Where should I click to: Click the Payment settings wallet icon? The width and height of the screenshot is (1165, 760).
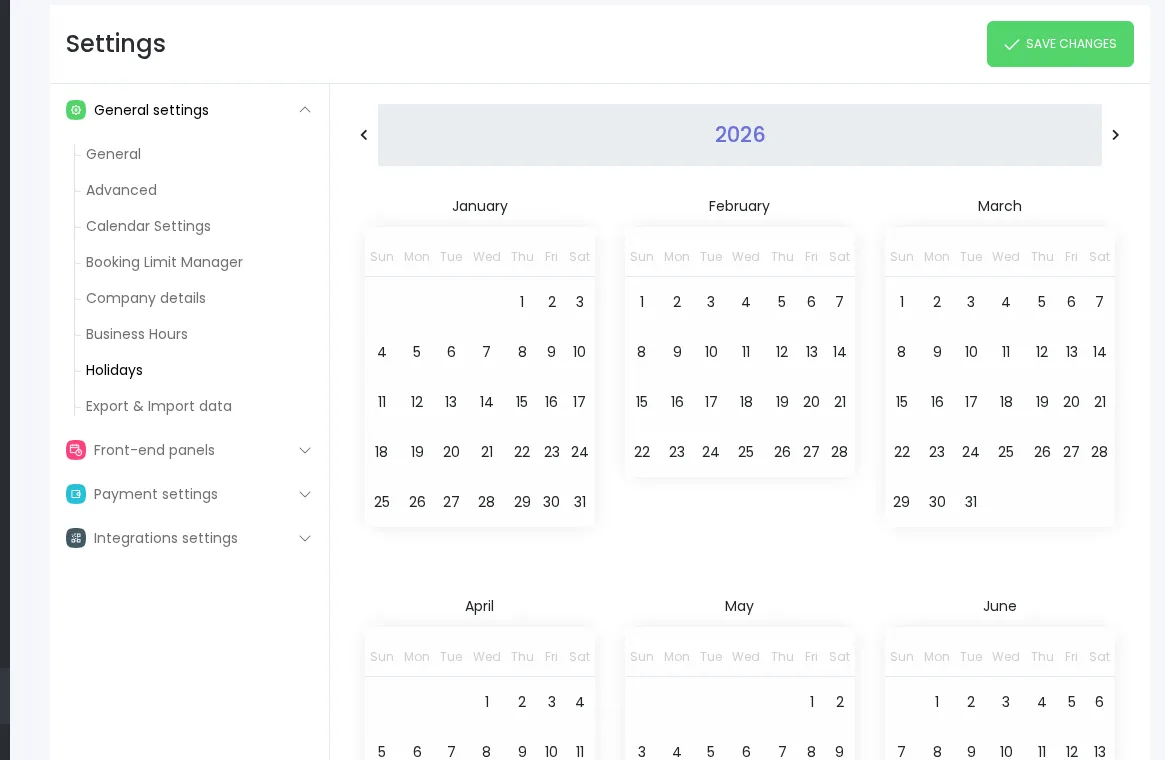pos(76,494)
